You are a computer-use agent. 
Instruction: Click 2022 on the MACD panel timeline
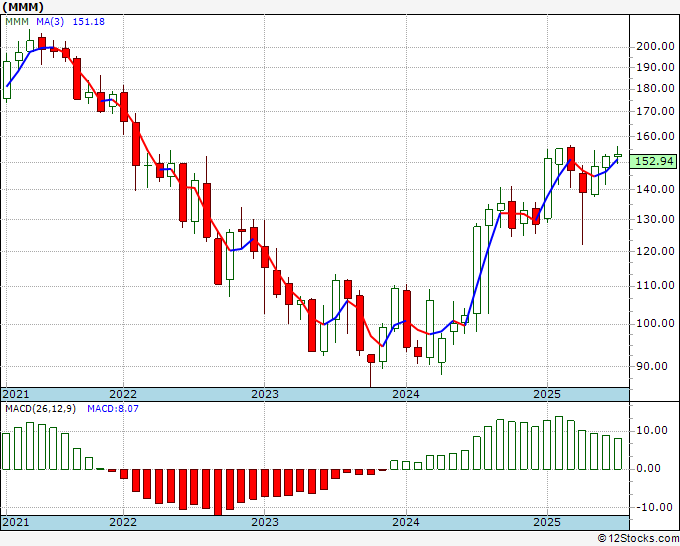point(123,522)
